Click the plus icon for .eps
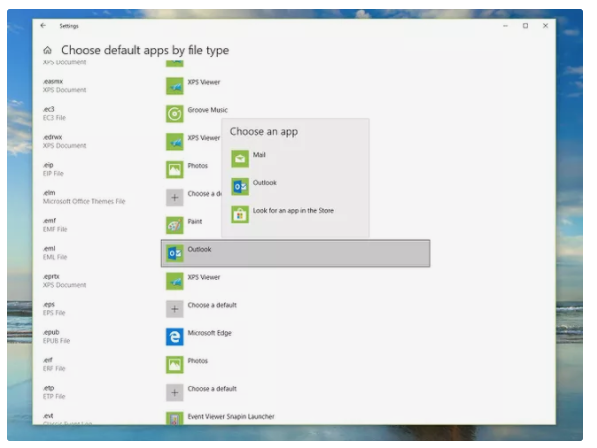This screenshot has width=597, height=448. tap(175, 309)
